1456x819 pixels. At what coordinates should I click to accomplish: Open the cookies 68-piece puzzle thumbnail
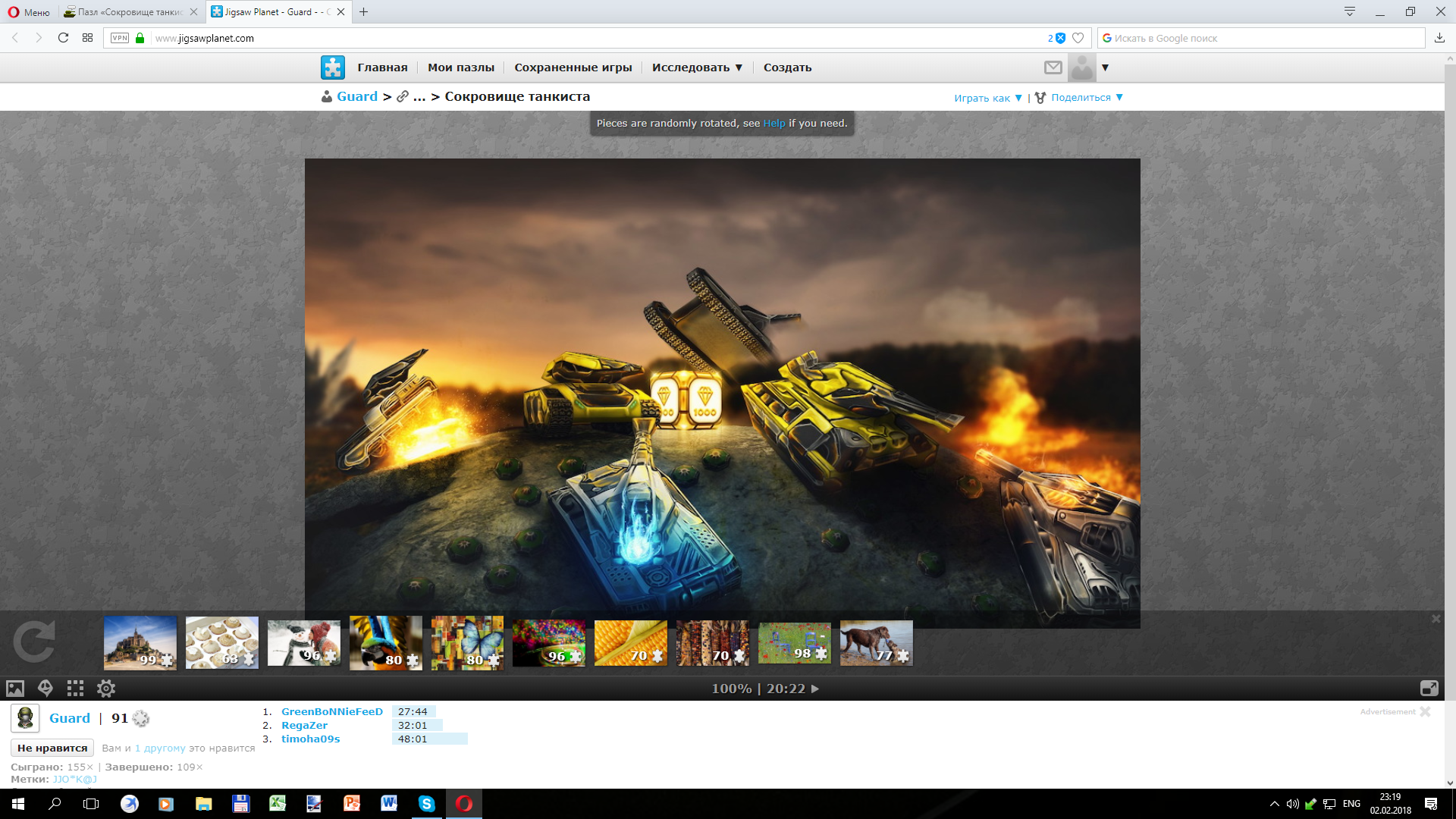222,642
